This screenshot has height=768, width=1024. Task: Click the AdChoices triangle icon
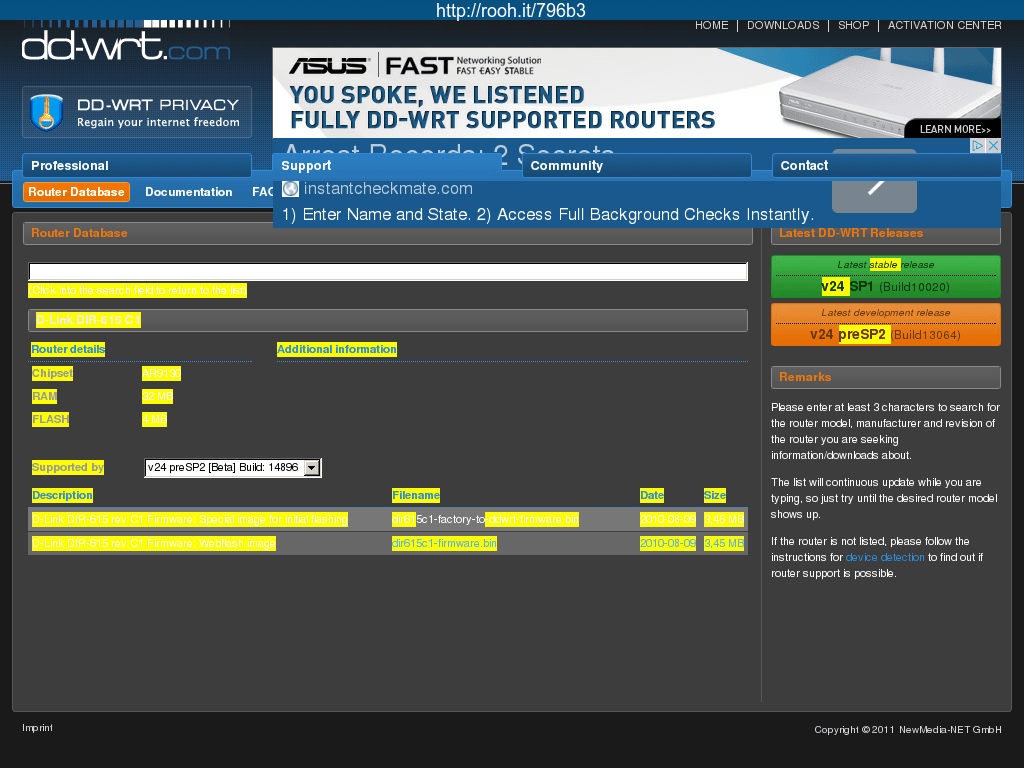pos(979,146)
